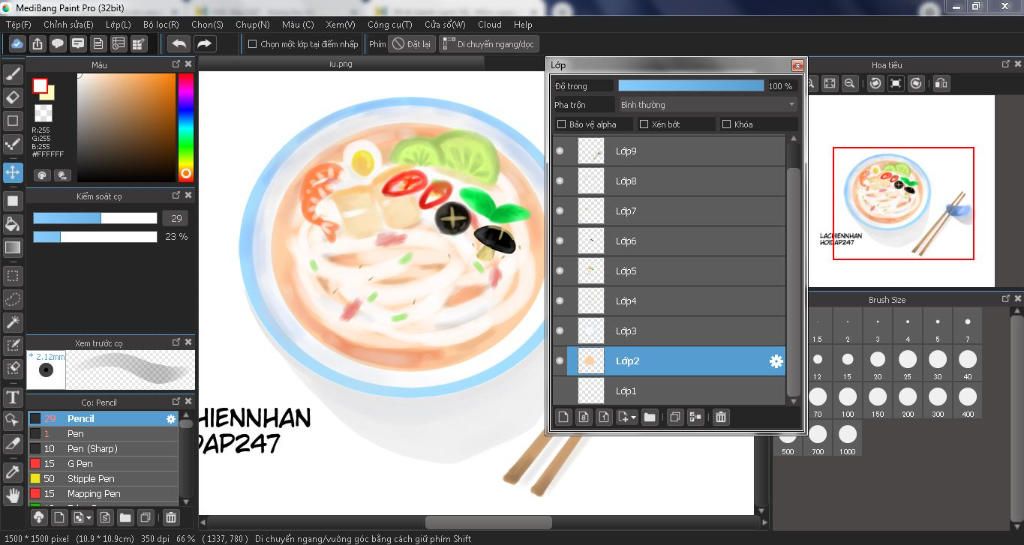Undock the 'Kiểm soát cọ' panel
This screenshot has width=1024, height=545.
pos(176,195)
